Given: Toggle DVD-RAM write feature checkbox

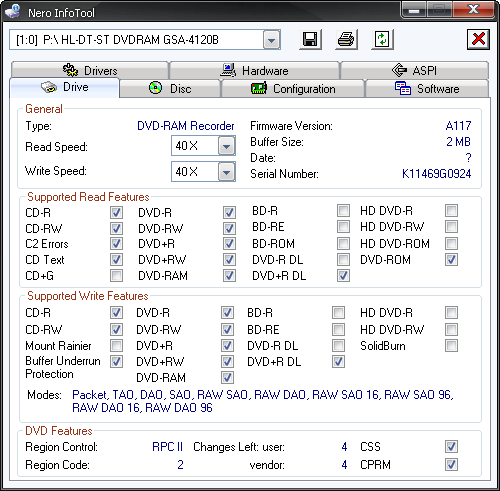Looking at the screenshot, I should 227,378.
